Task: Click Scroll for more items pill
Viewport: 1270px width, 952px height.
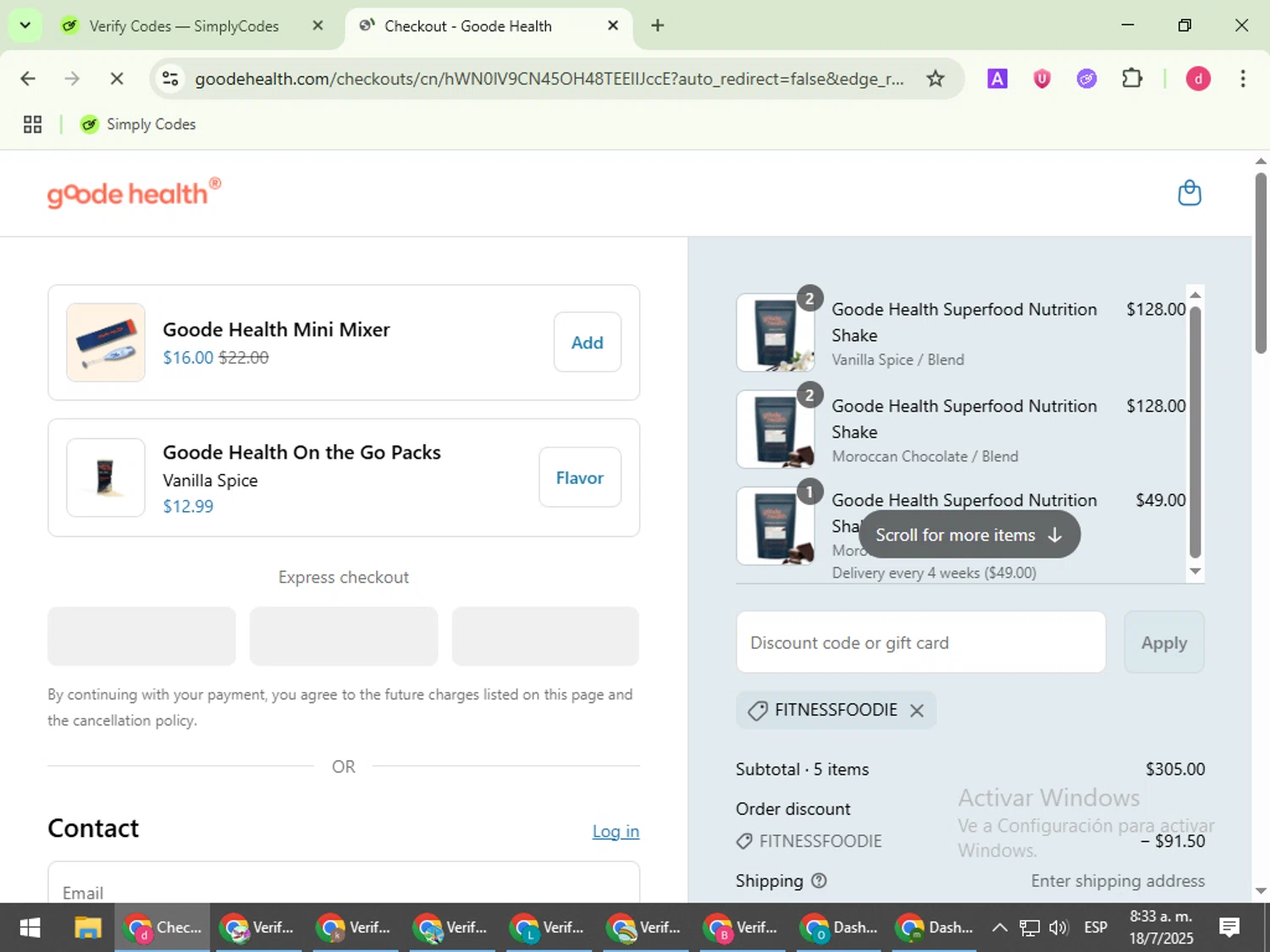Action: (969, 535)
